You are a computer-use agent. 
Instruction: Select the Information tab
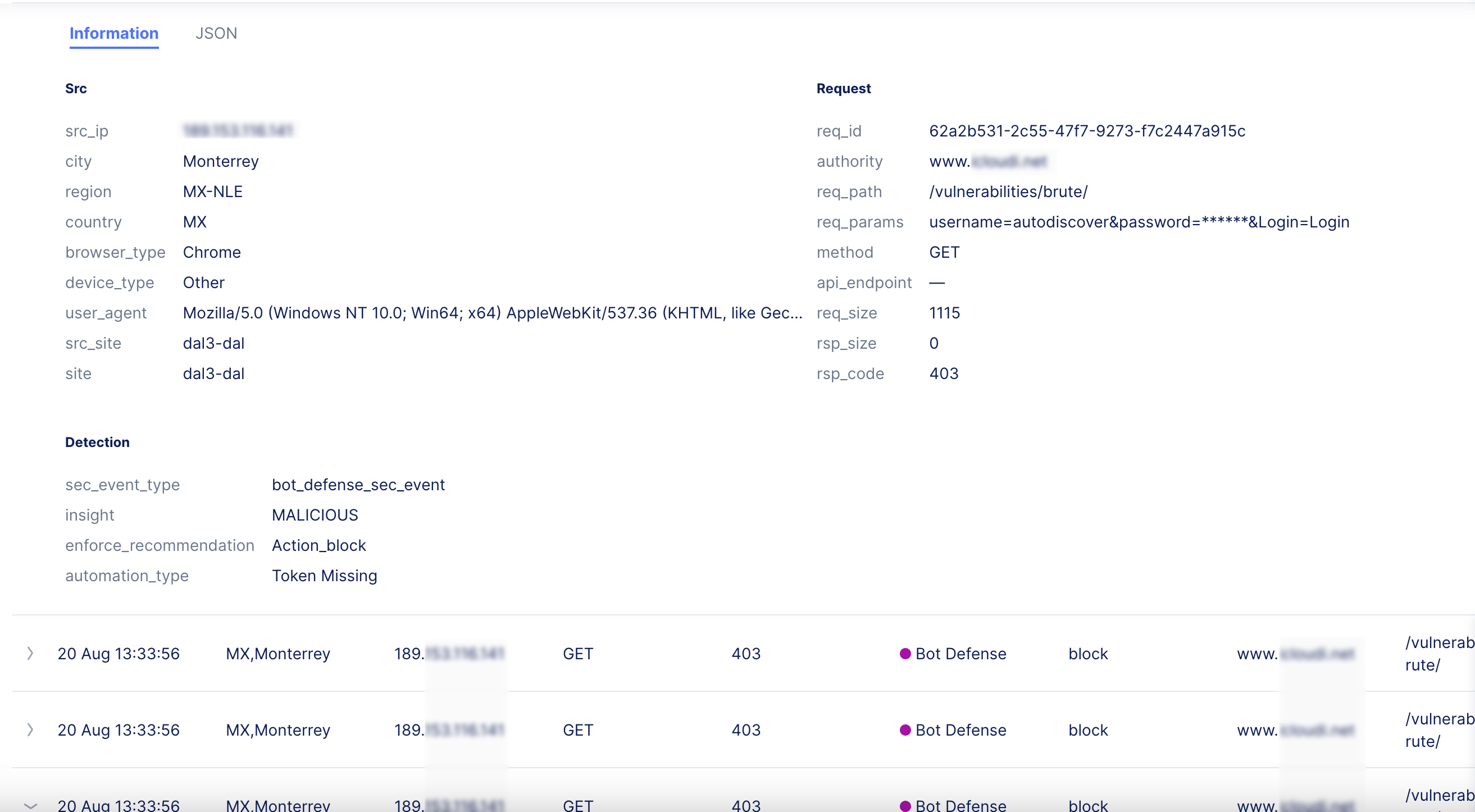click(113, 33)
